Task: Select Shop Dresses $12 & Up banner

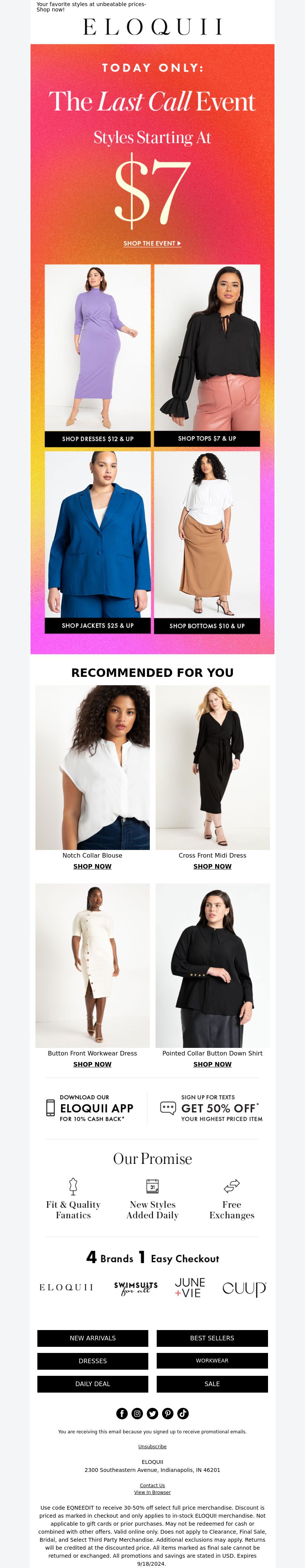Action: 97,438
